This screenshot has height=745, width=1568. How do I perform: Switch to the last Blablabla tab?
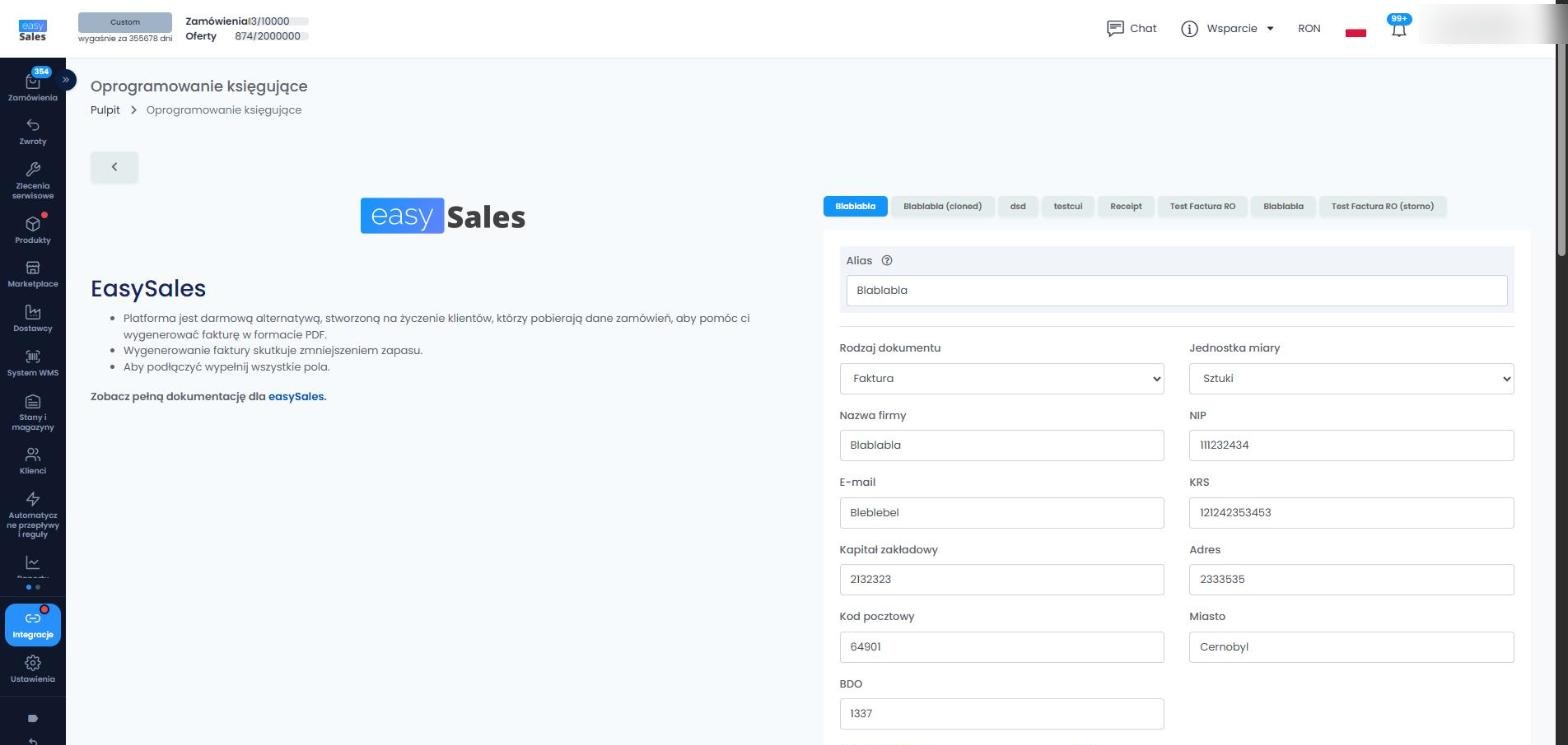(1283, 206)
